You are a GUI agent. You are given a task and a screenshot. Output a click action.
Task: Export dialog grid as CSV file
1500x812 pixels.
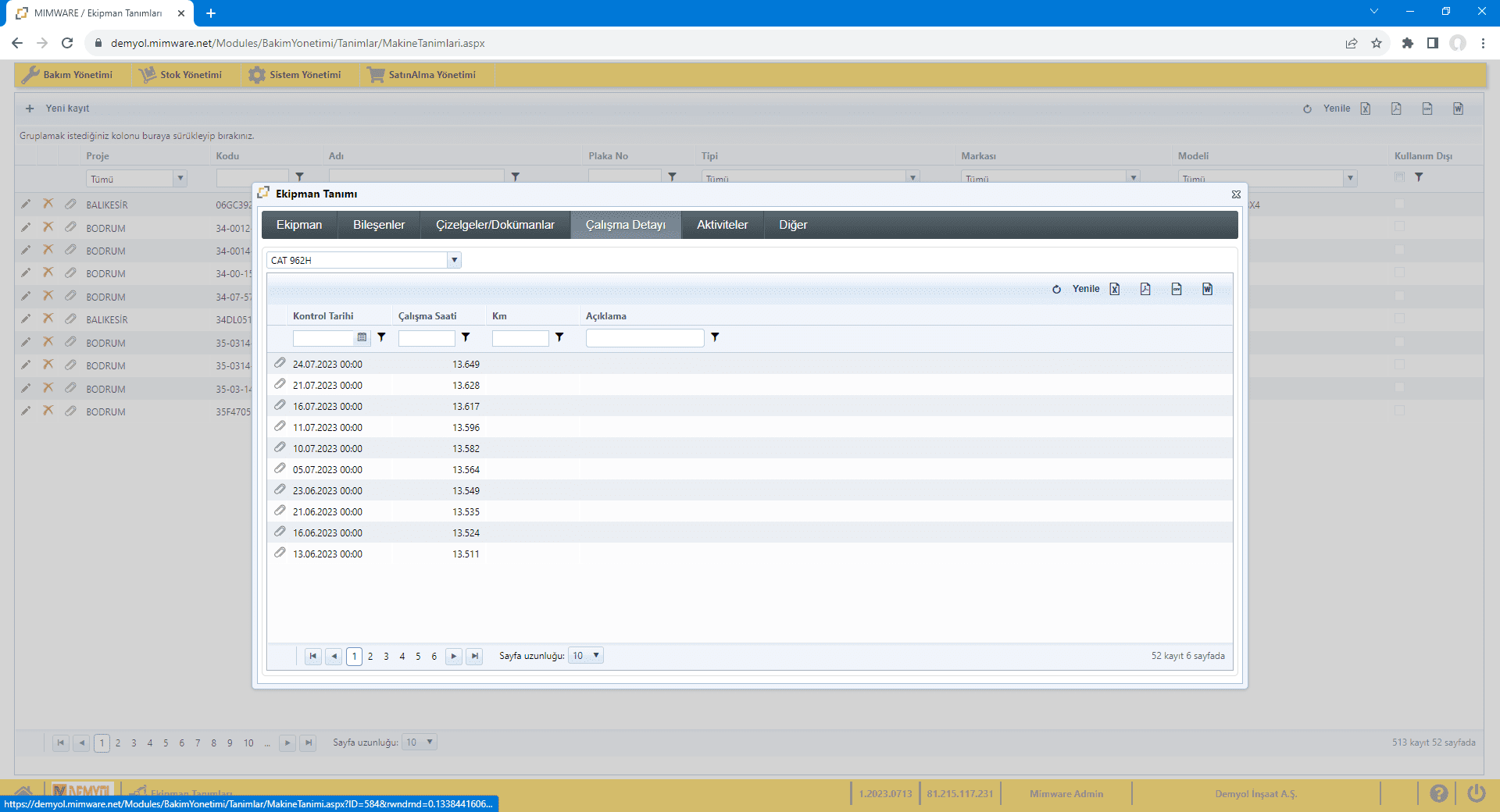pos(1177,289)
